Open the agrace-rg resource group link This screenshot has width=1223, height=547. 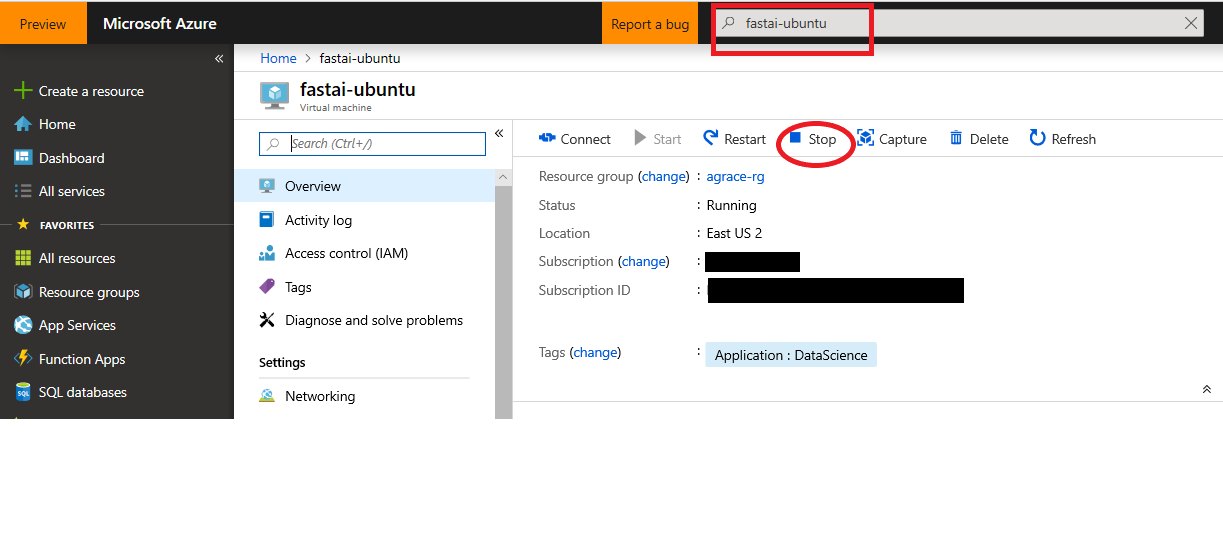735,176
